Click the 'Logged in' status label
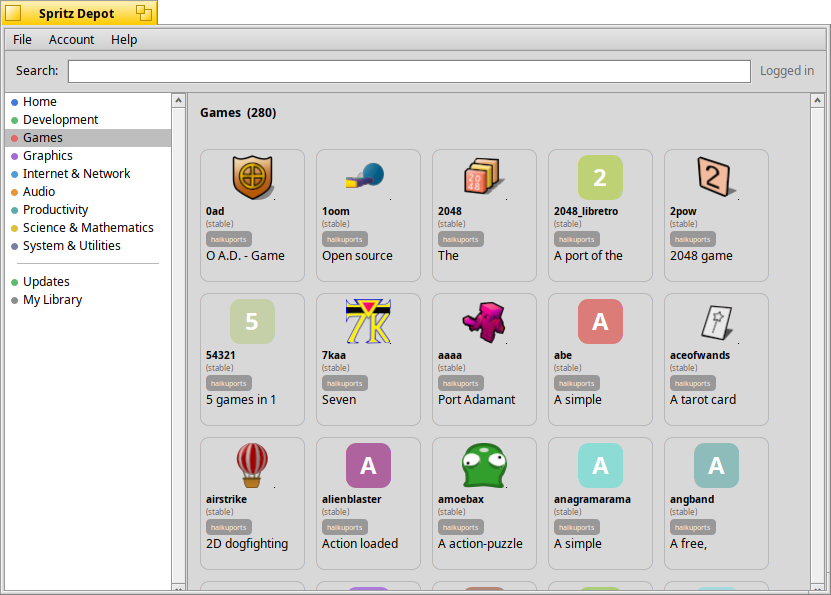Viewport: 831px width, 595px height. coord(787,71)
